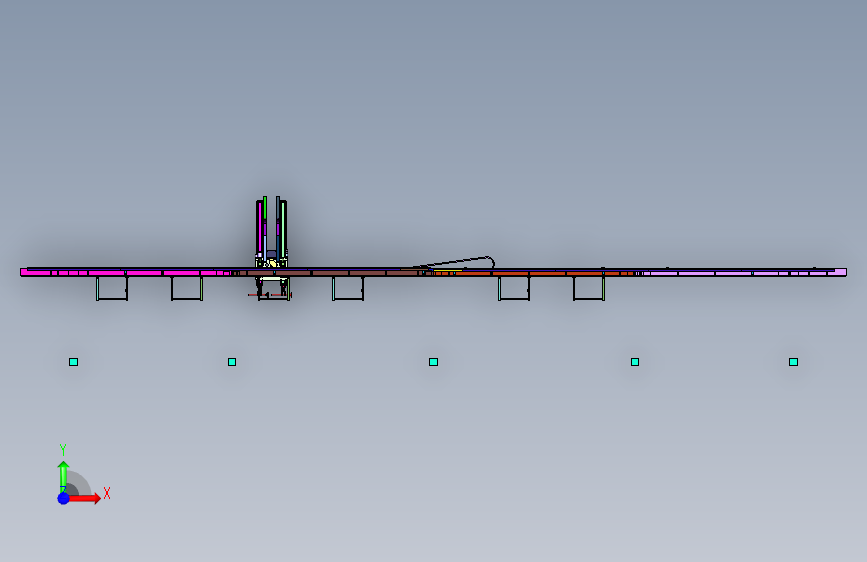Select the blue Z axis origin ball

64,498
